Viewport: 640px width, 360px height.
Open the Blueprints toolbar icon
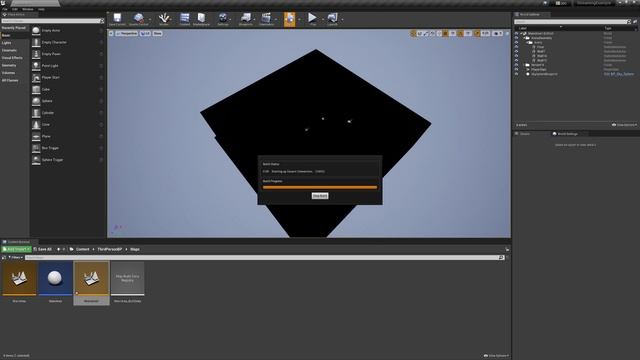[x=246, y=18]
